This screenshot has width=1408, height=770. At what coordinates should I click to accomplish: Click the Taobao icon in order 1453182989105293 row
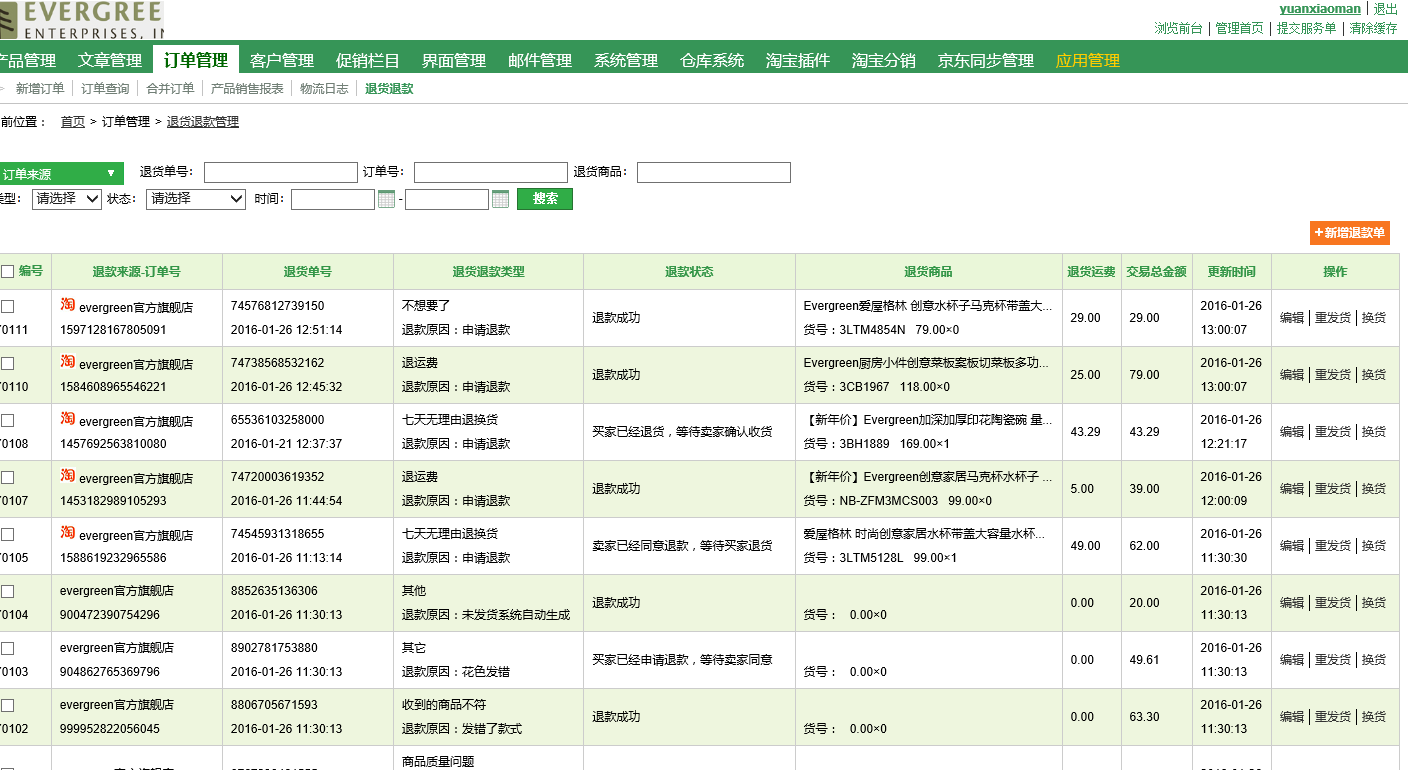[x=68, y=476]
